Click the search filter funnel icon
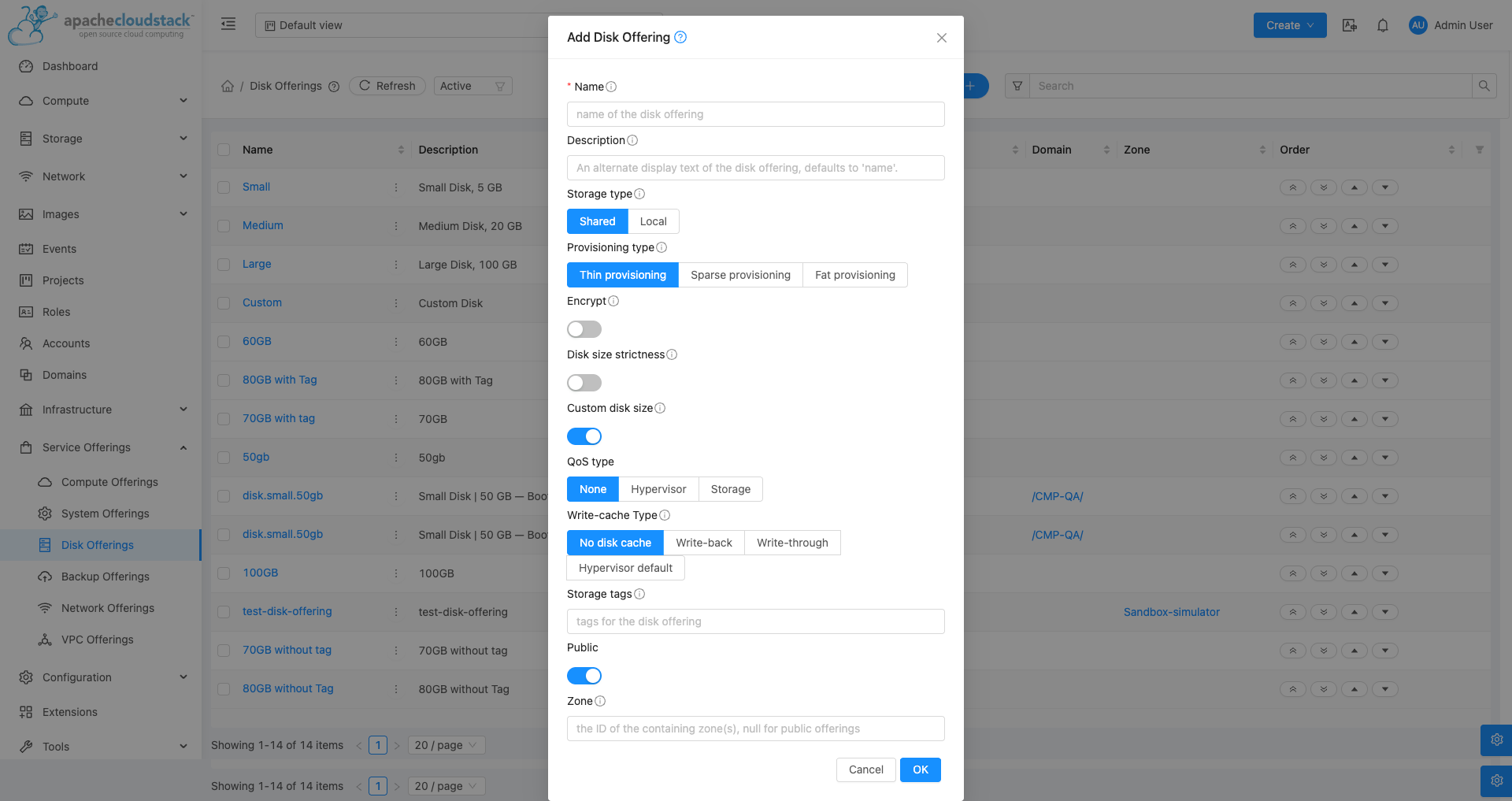Screen dimensions: 1512x801 [1017, 86]
